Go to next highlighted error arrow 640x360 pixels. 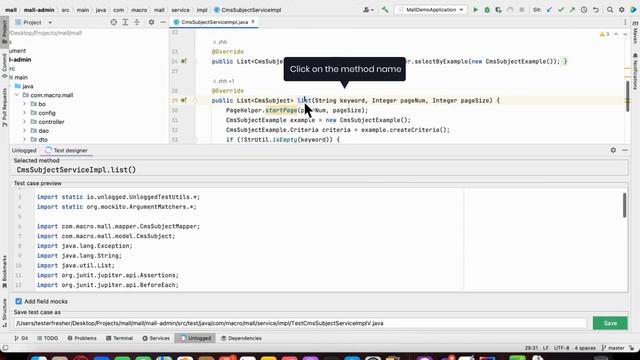click(625, 34)
